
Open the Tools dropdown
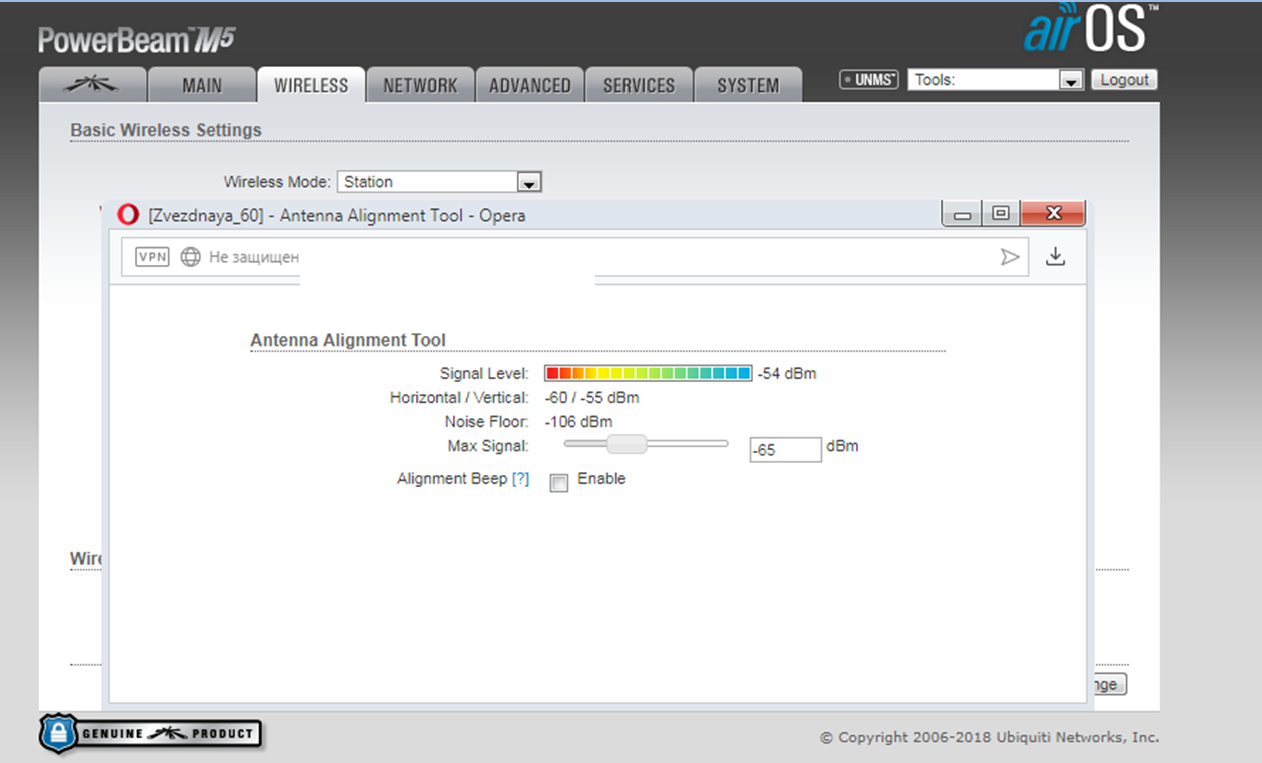[x=1071, y=80]
